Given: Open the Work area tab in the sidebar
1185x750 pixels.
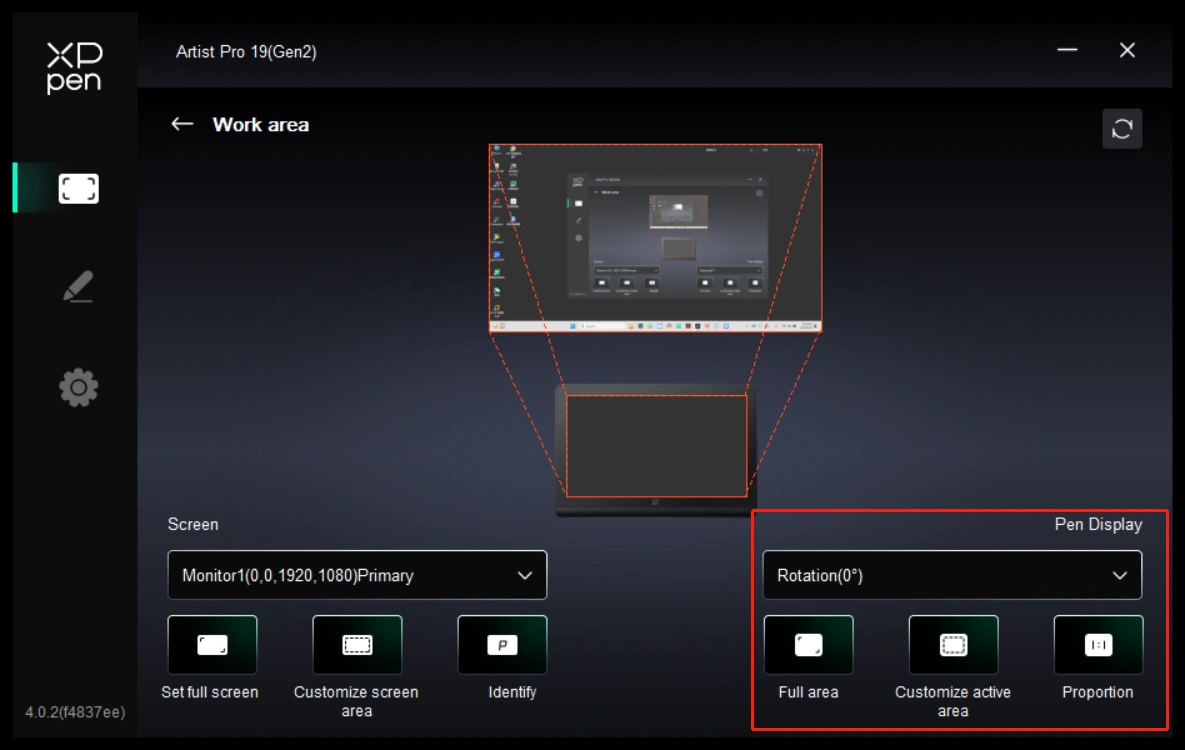Looking at the screenshot, I should pos(78,189).
